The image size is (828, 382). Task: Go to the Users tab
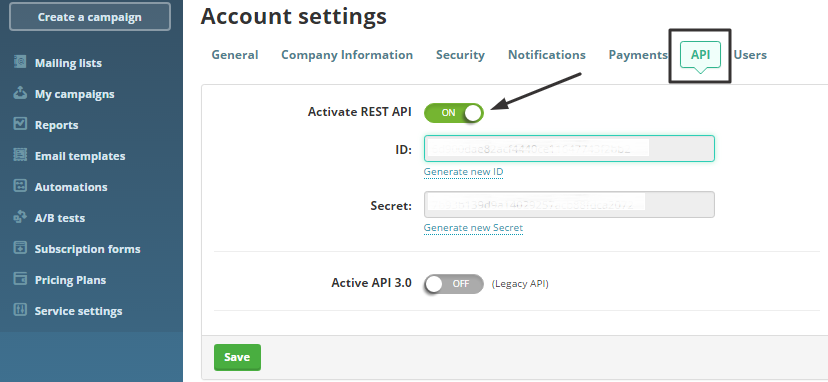750,55
